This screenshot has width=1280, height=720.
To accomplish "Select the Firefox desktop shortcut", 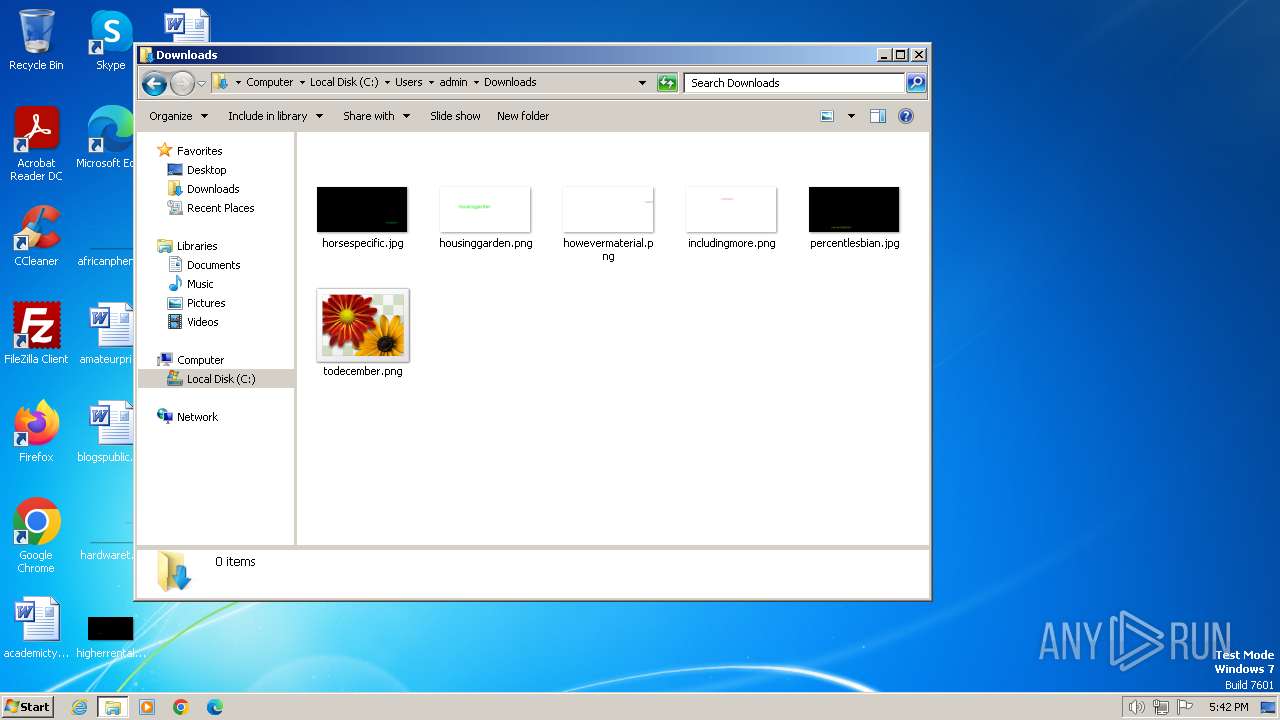I will point(36,432).
